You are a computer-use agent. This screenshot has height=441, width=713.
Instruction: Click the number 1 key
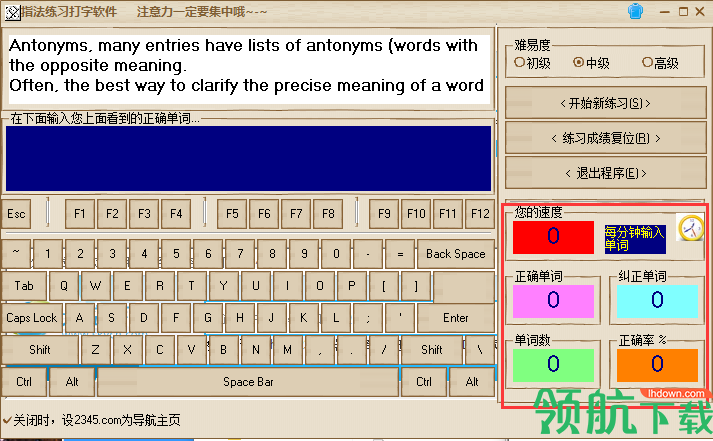point(48,254)
